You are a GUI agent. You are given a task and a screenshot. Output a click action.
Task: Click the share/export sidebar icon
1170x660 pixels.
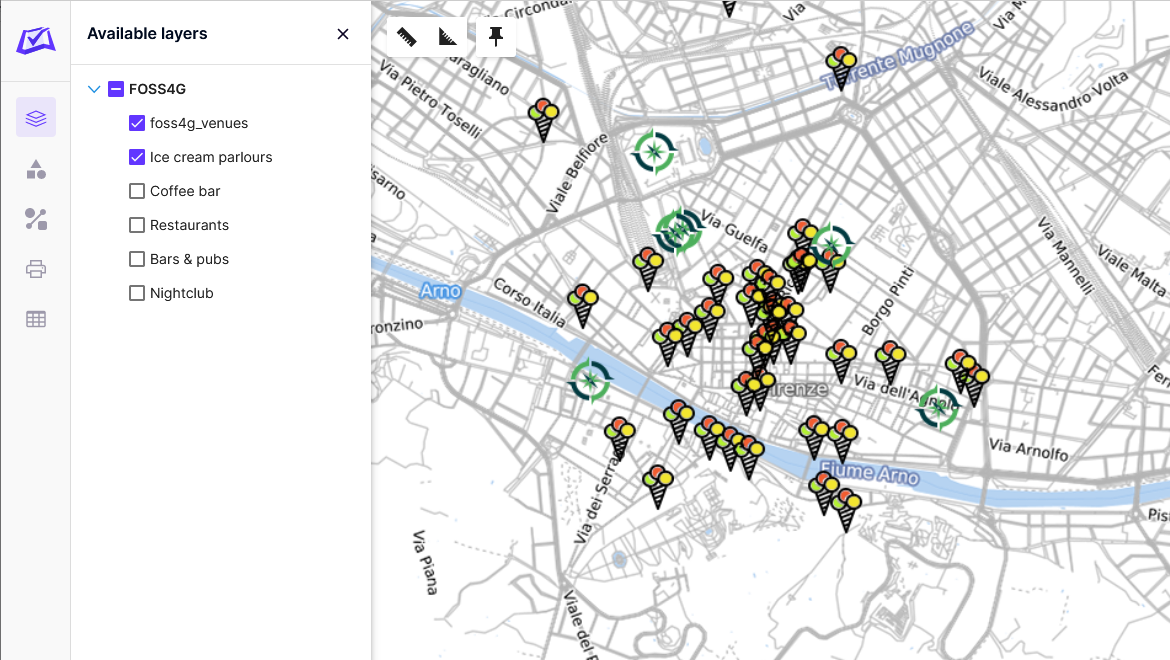click(x=36, y=219)
